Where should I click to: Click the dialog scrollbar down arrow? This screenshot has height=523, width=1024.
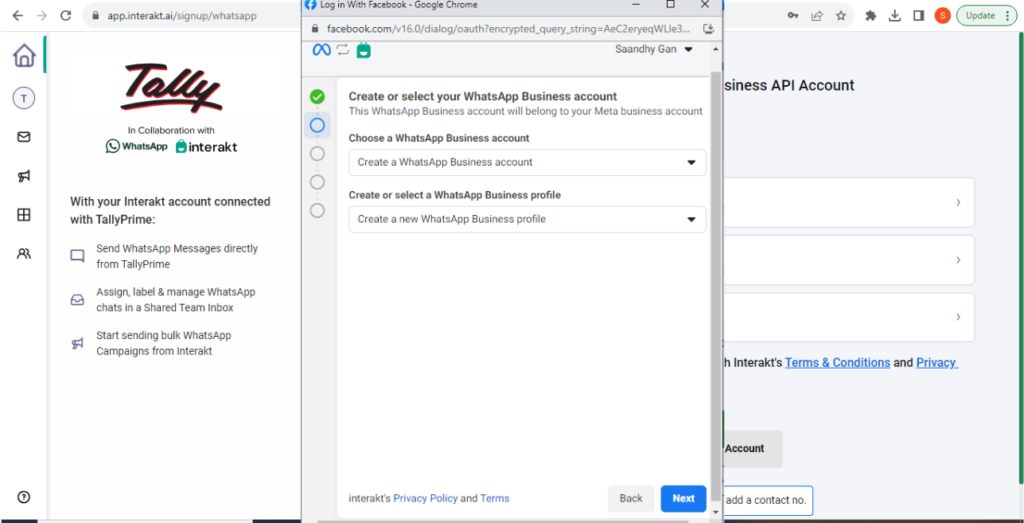point(716,513)
